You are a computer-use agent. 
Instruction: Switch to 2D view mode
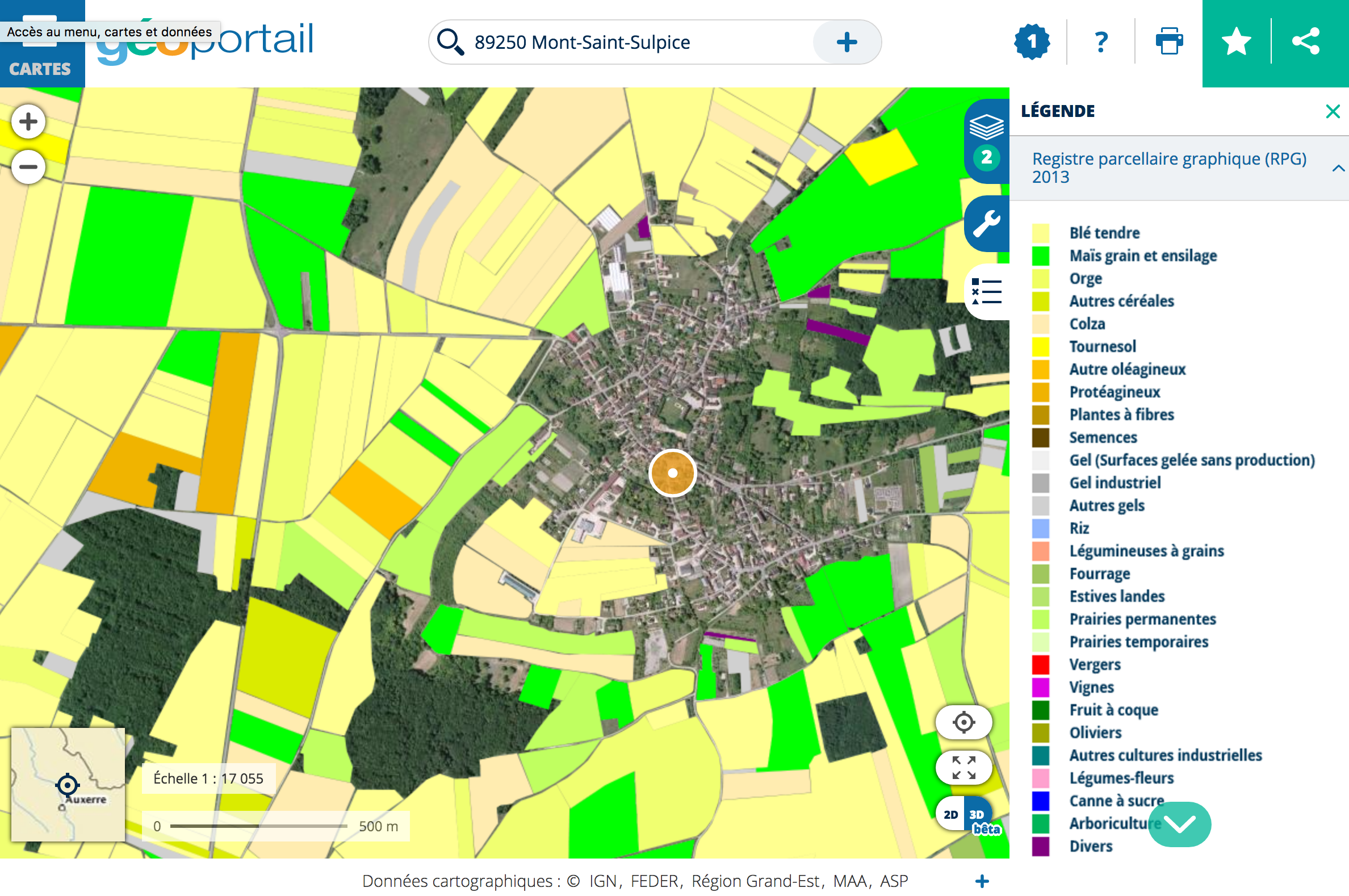point(951,815)
